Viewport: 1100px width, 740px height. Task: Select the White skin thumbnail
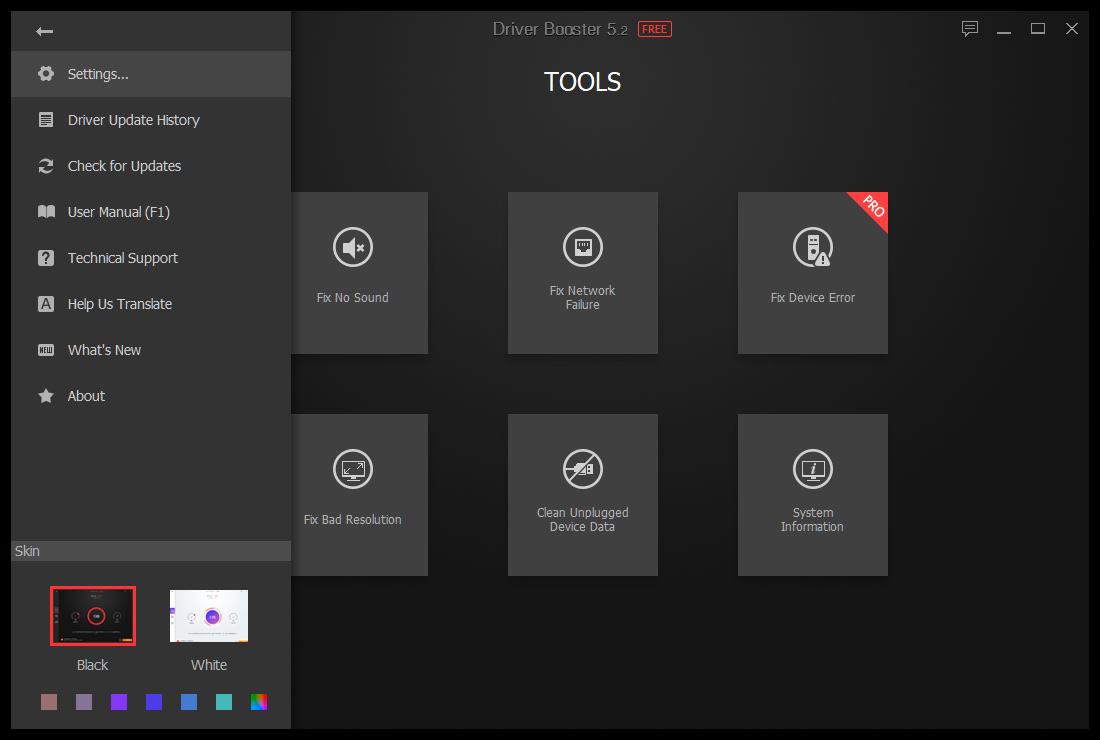tap(209, 616)
